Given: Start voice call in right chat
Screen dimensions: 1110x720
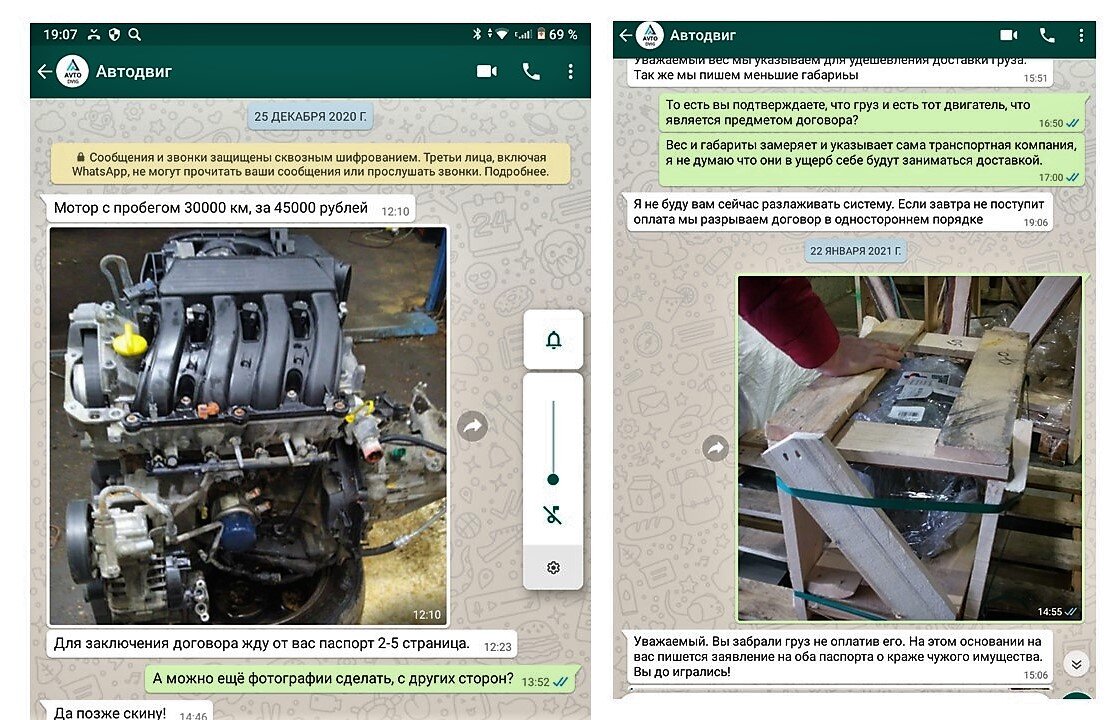Looking at the screenshot, I should [x=1047, y=35].
